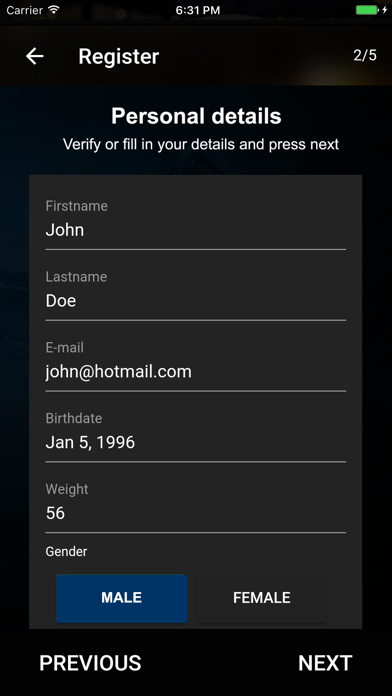Tap the Gender label
The height and width of the screenshot is (696, 392).
coord(66,552)
